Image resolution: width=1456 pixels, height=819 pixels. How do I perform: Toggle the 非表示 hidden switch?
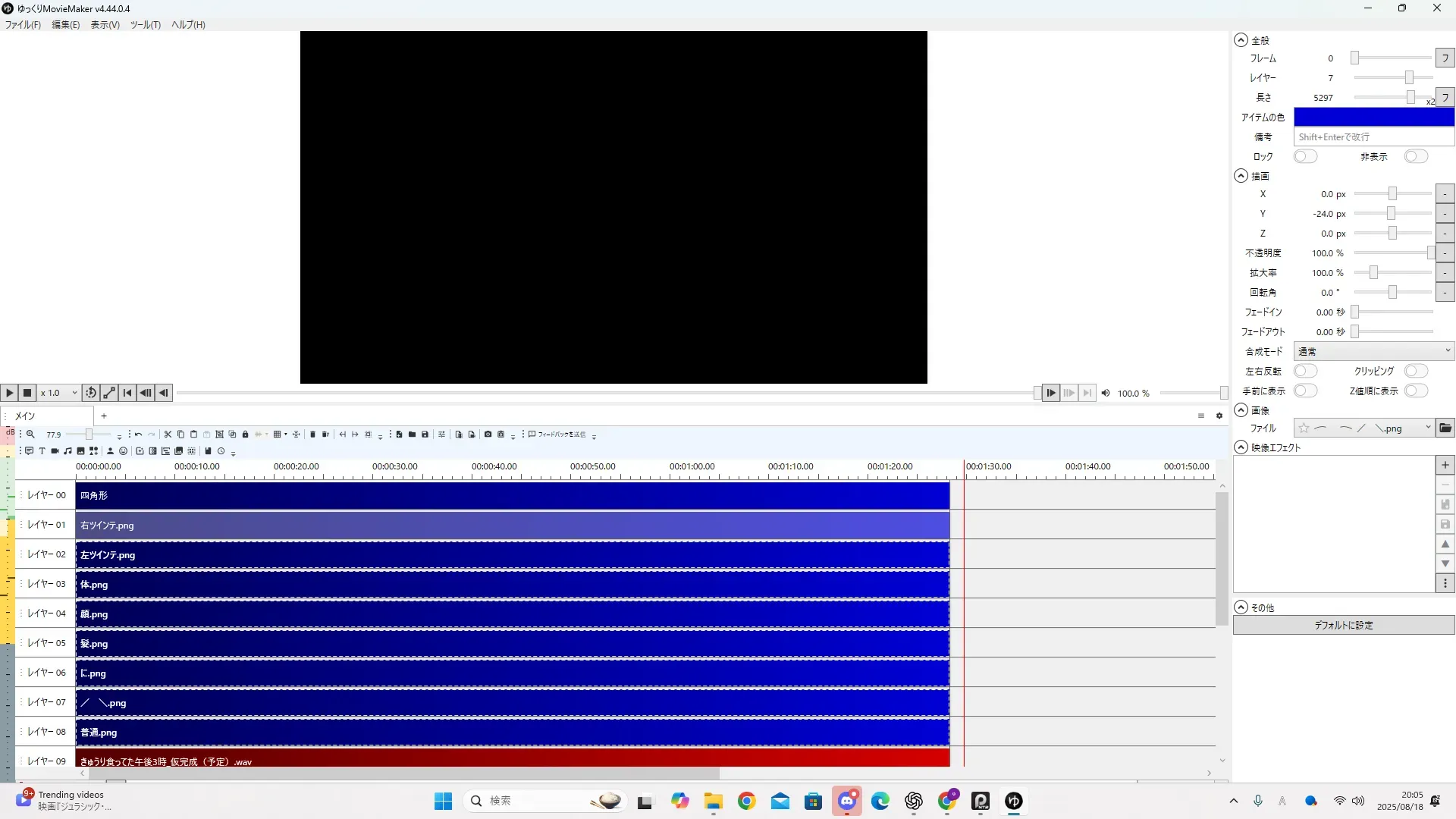[1415, 157]
